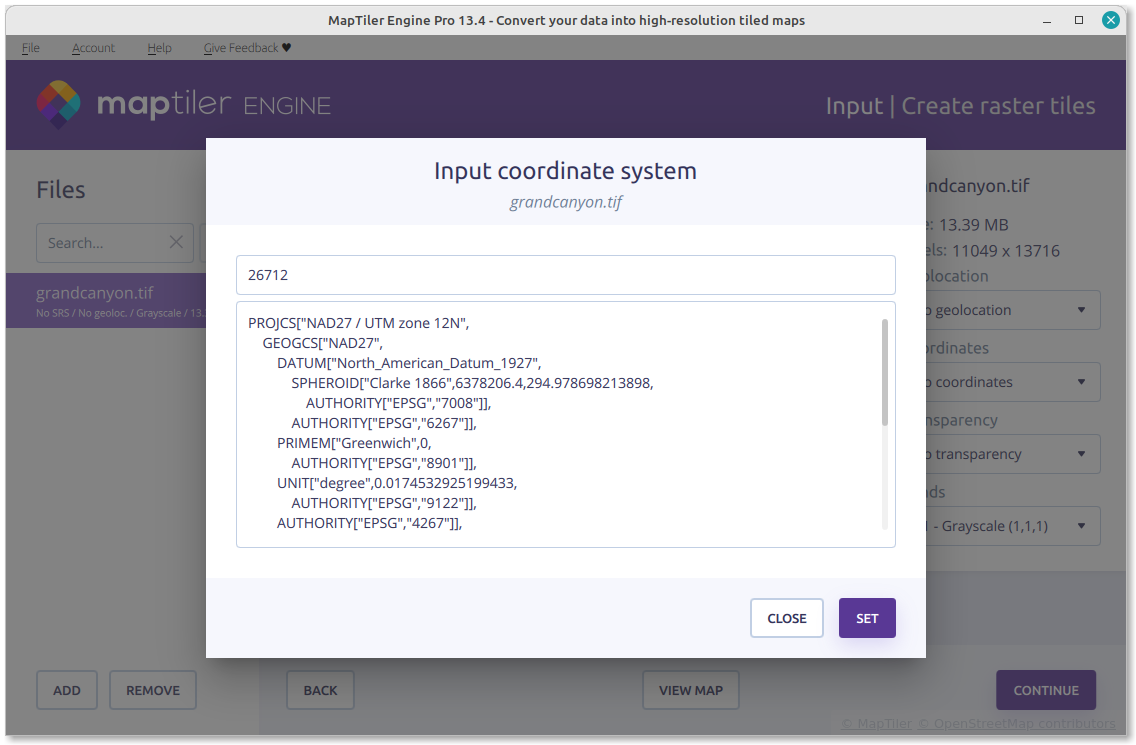Click the CONTINUE button

(1045, 690)
